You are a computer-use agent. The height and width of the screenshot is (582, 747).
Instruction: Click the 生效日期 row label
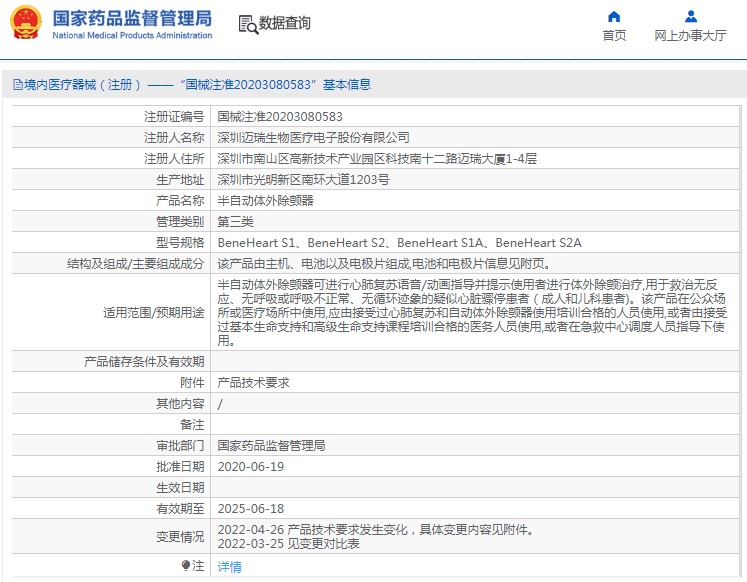(x=180, y=488)
